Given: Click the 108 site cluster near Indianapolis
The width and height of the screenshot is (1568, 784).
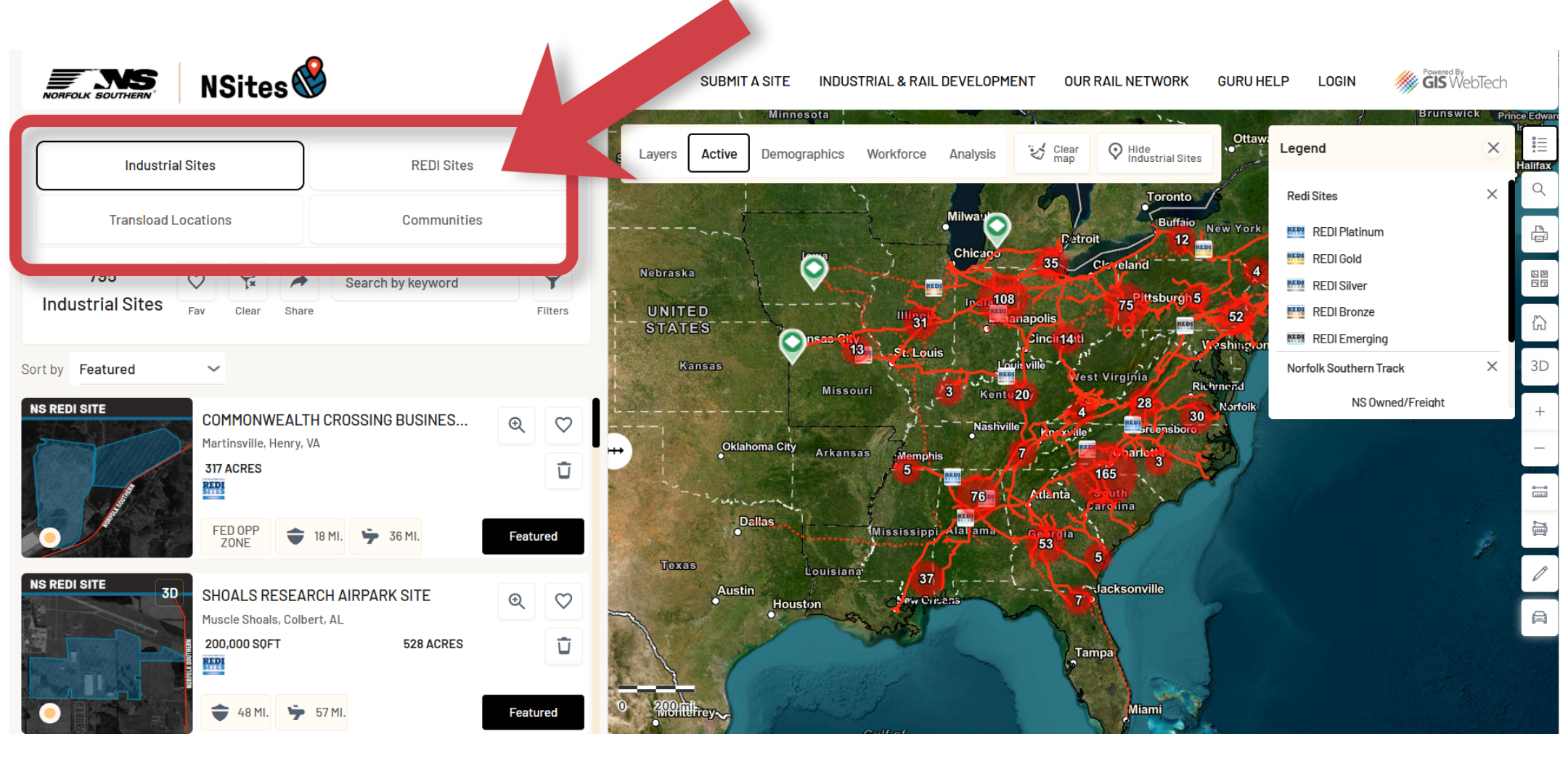Looking at the screenshot, I should [1003, 299].
